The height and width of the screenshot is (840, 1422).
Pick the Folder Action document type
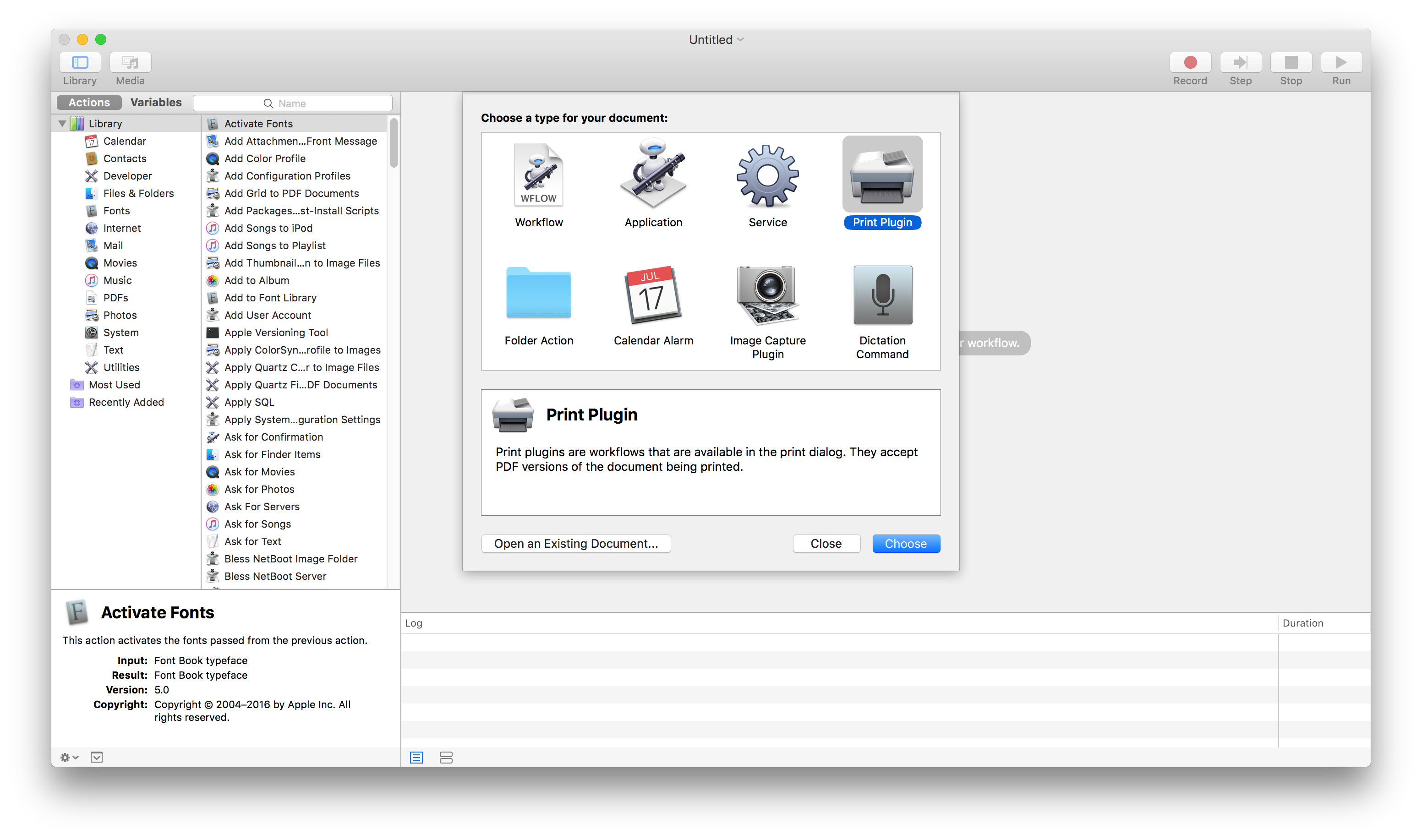[538, 295]
